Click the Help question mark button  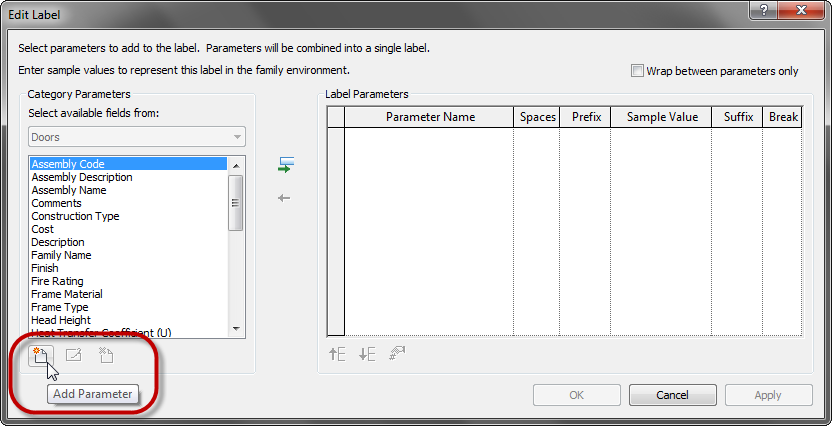tap(766, 10)
